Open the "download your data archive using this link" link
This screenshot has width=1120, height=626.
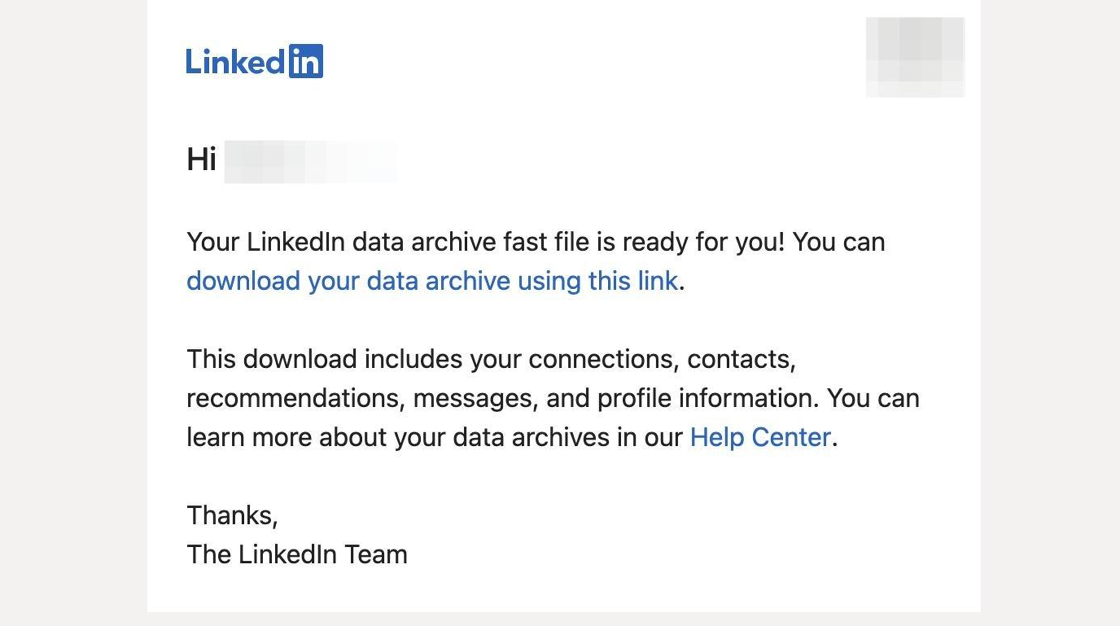[432, 282]
